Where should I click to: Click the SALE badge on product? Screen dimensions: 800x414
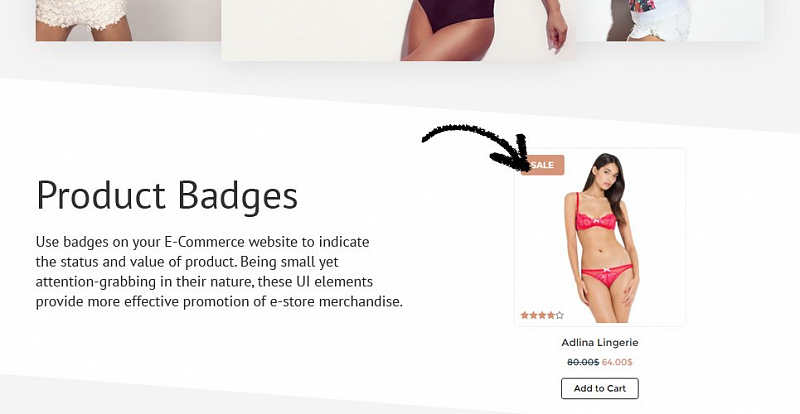coord(543,165)
